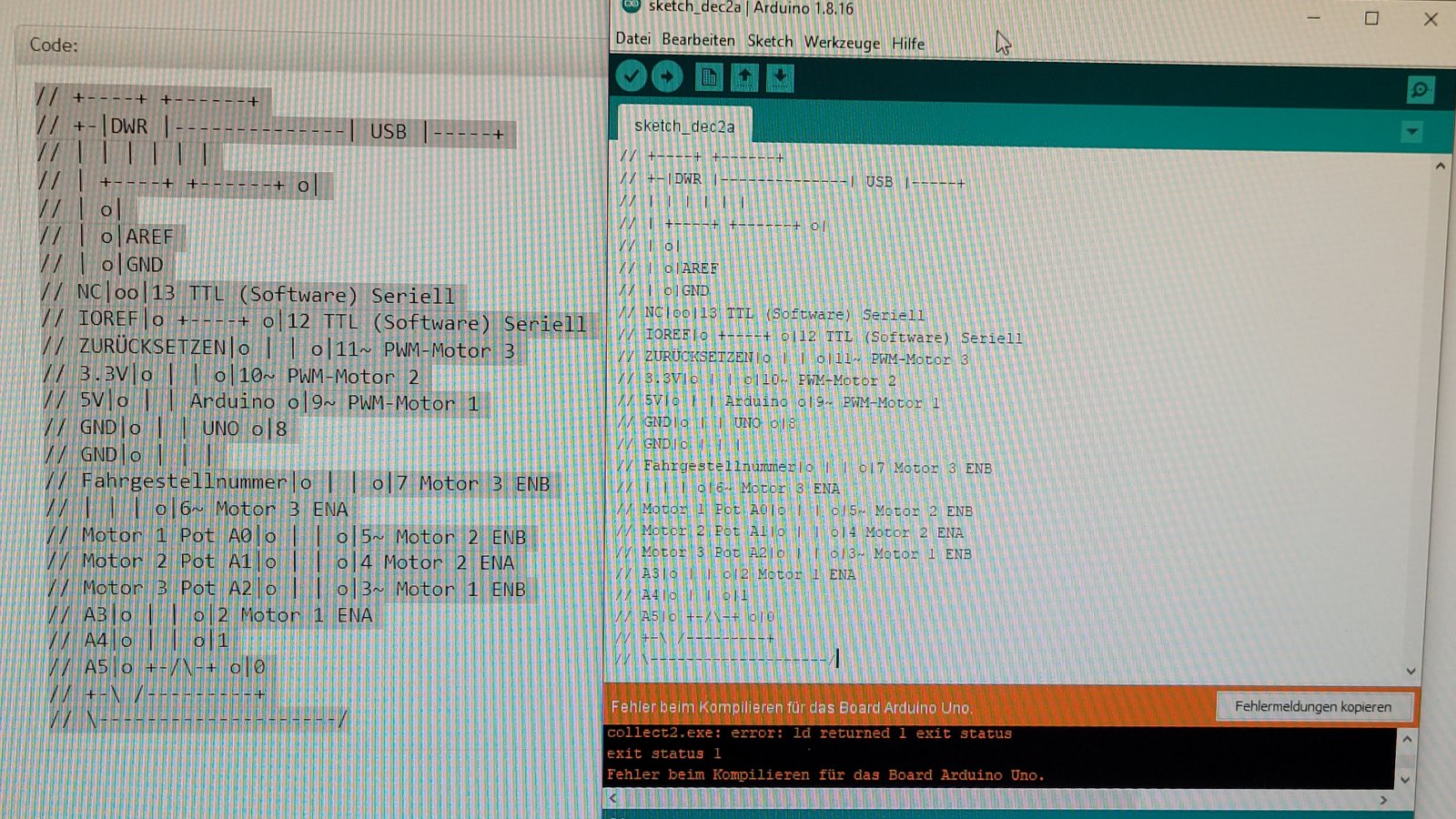Open the Datei menu
Screen dimensions: 1456x819
pos(633,39)
